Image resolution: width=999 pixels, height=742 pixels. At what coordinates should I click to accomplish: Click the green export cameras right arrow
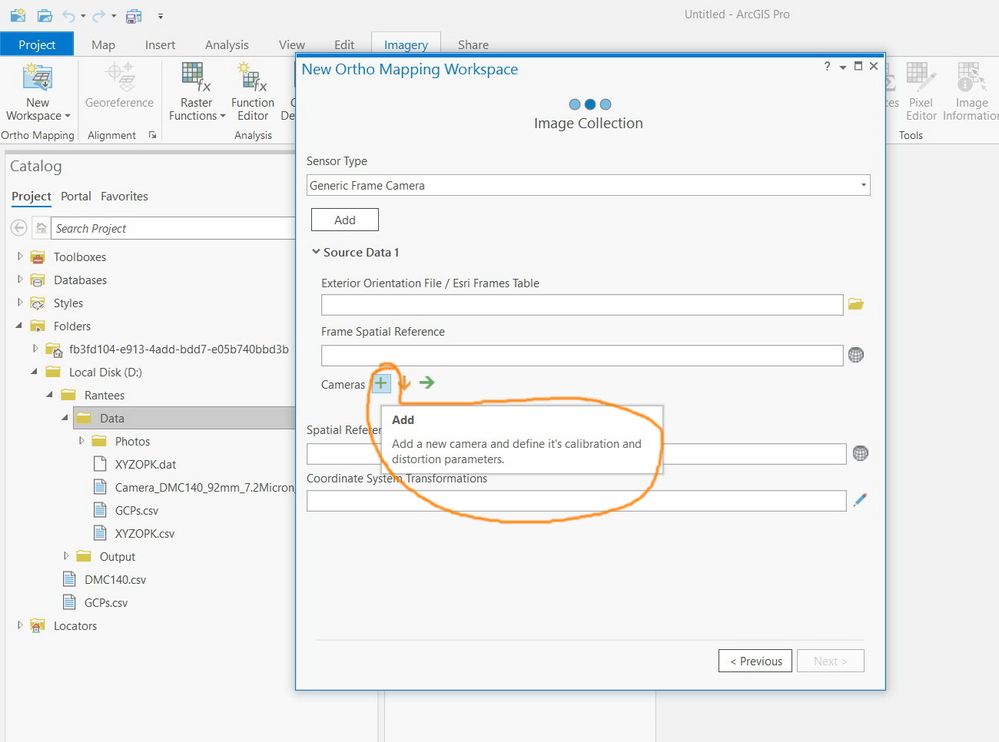coord(427,382)
